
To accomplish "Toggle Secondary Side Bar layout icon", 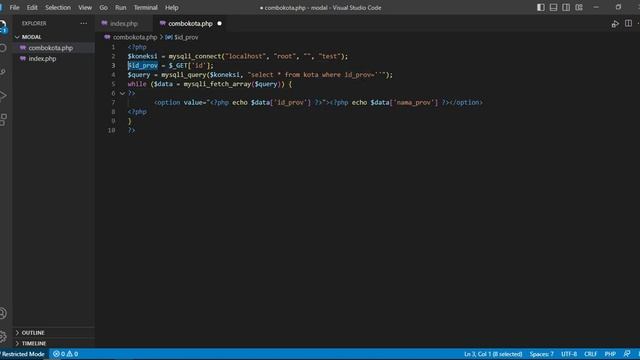I will [566, 7].
